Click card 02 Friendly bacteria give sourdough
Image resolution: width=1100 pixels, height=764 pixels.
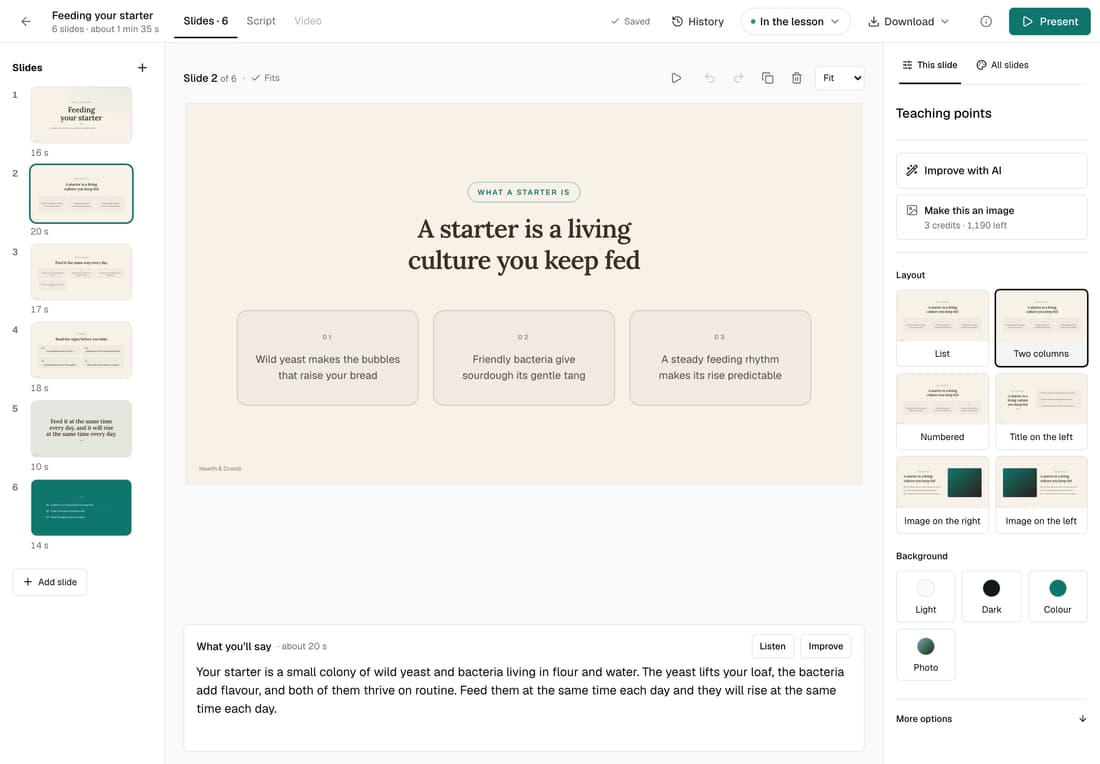click(524, 358)
